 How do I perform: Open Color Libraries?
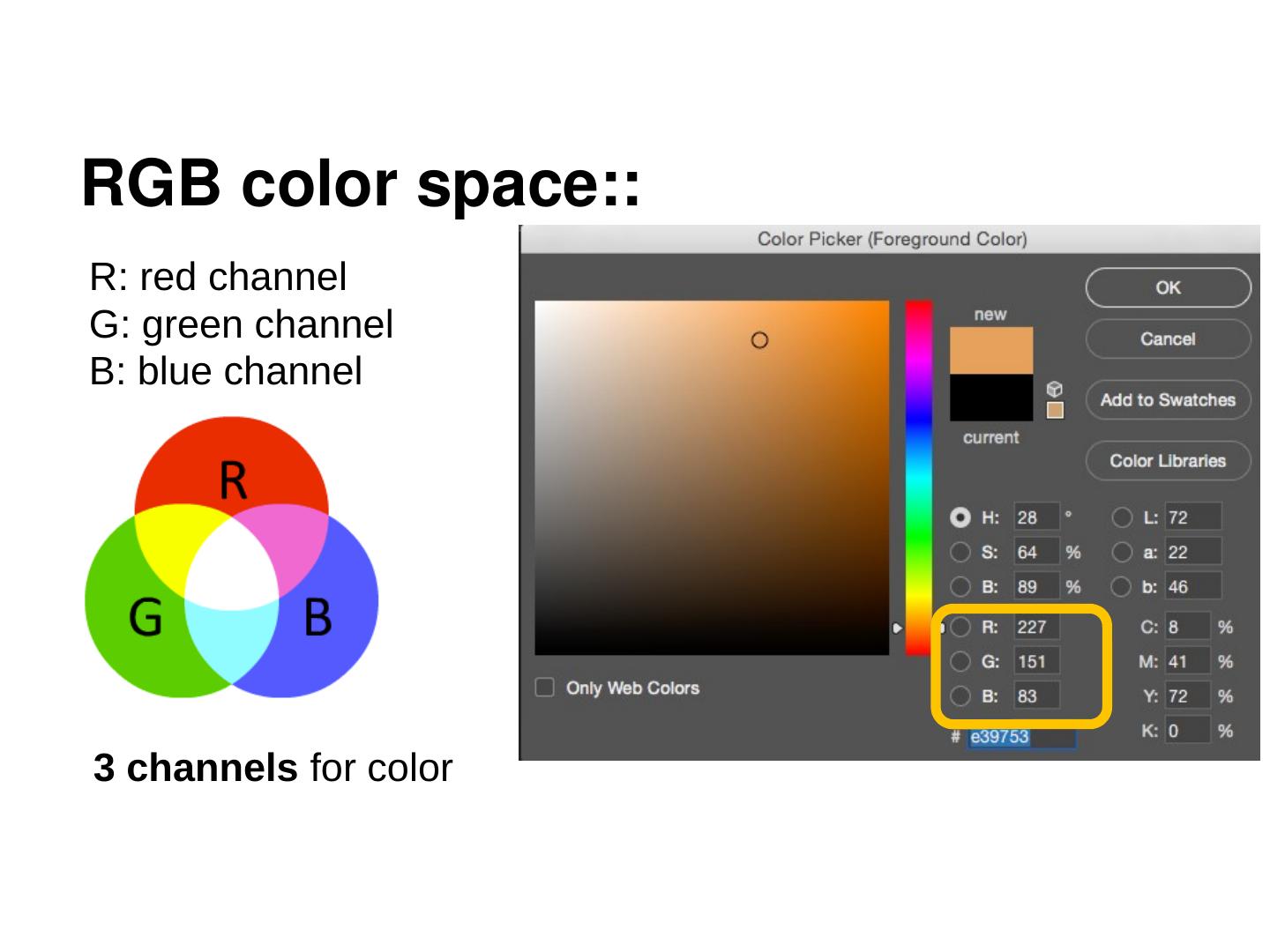click(x=1168, y=461)
